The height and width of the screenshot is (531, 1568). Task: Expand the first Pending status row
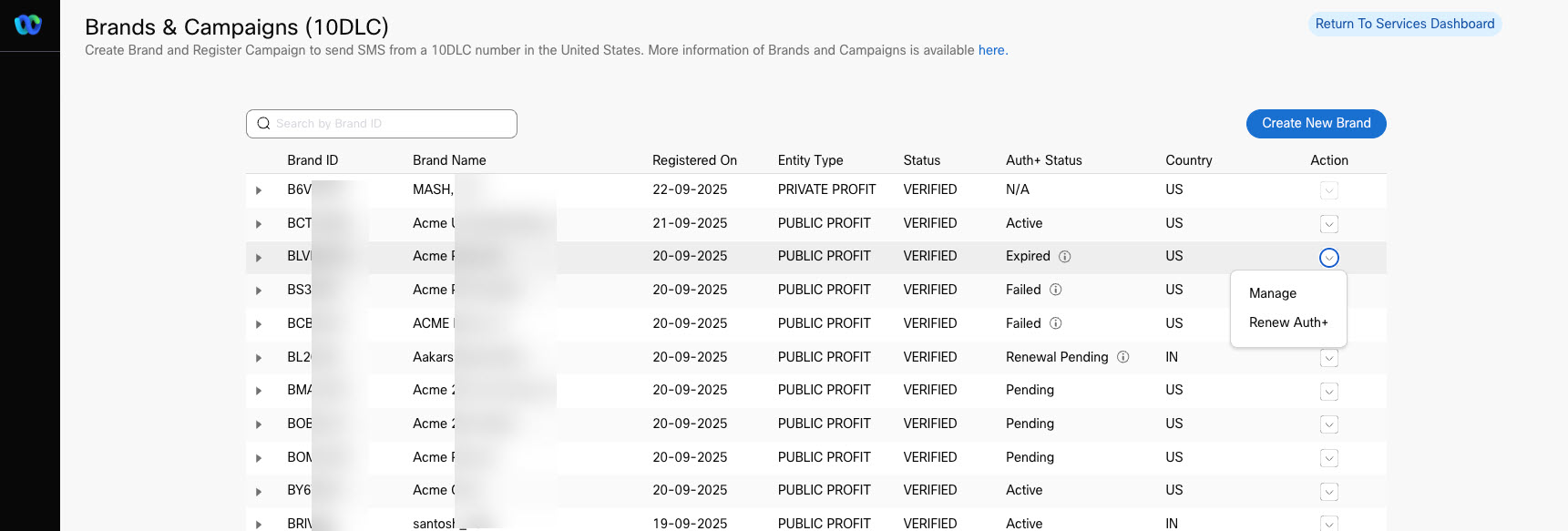point(259,391)
